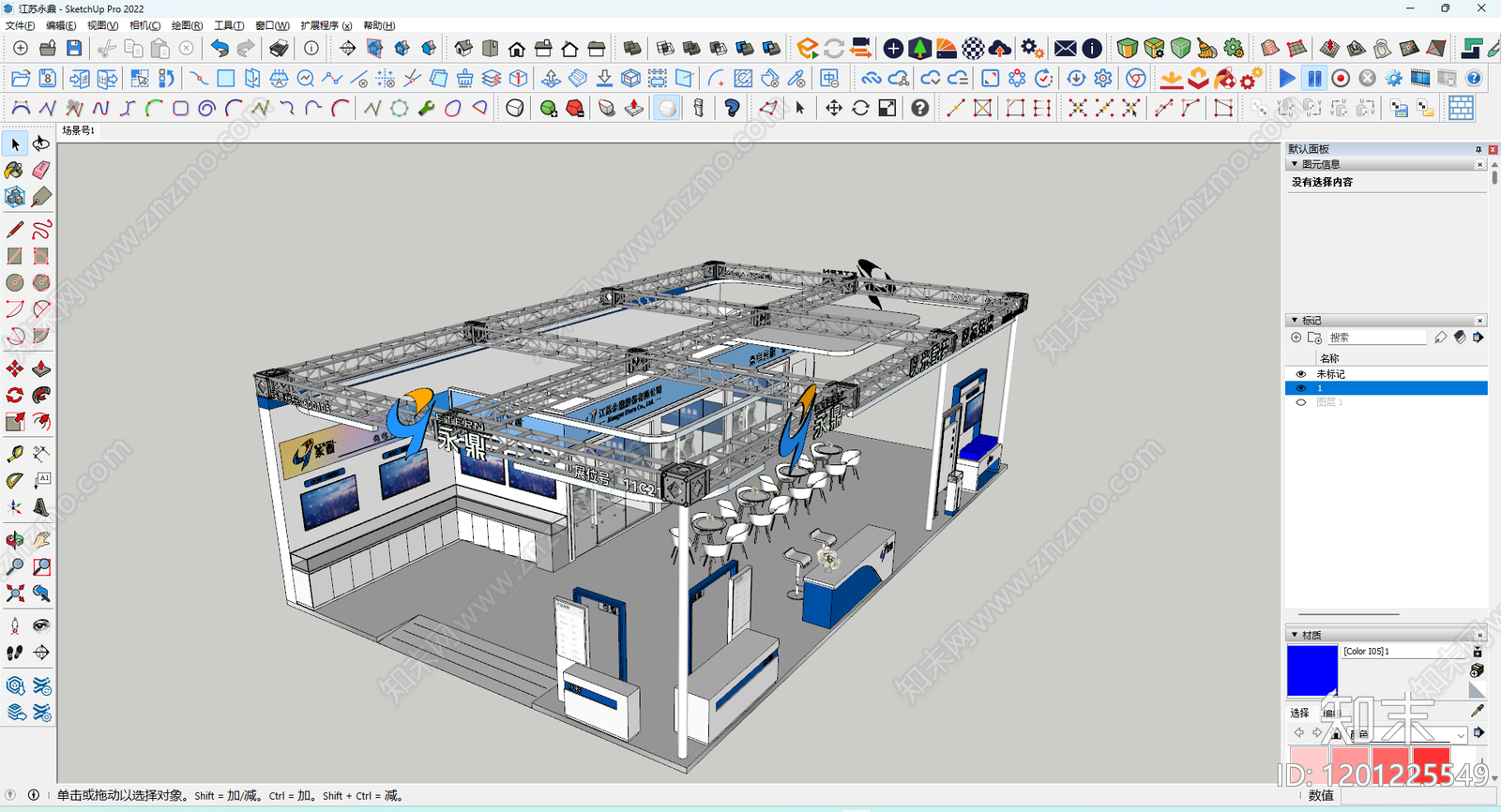Toggle color by tag in the tags panel
1501x812 pixels.
point(1460,338)
